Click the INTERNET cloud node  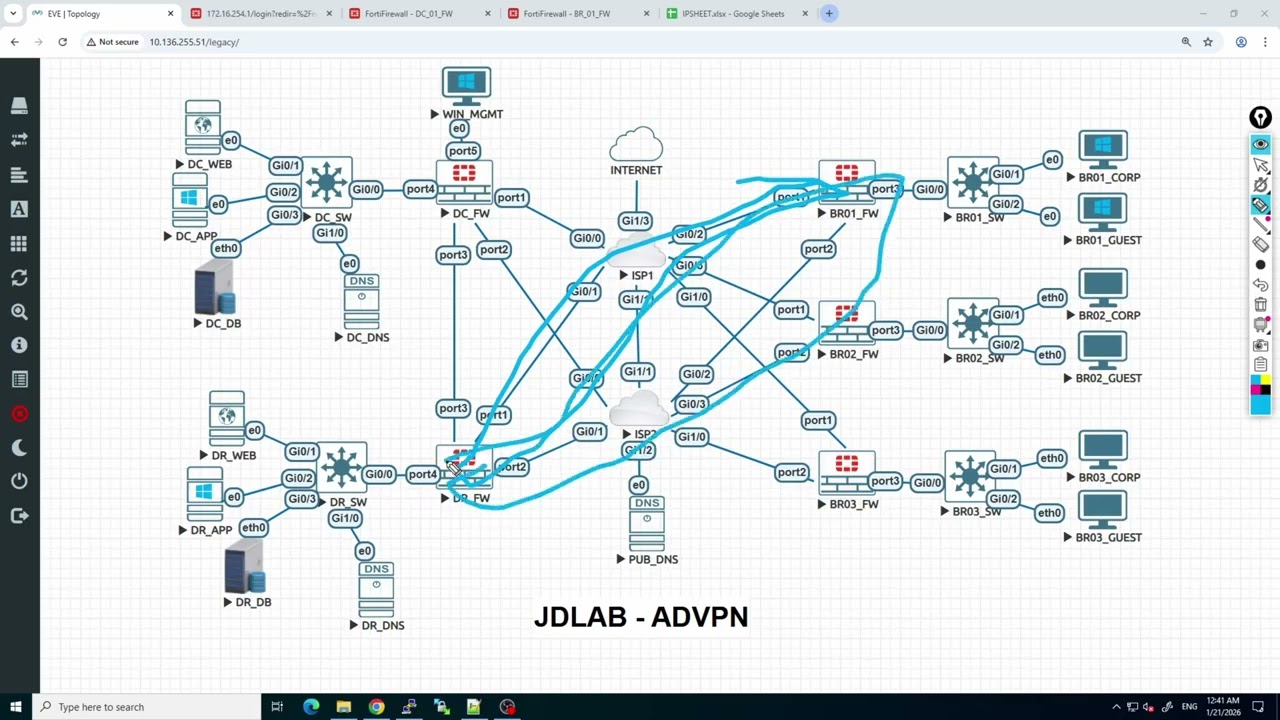click(x=636, y=145)
